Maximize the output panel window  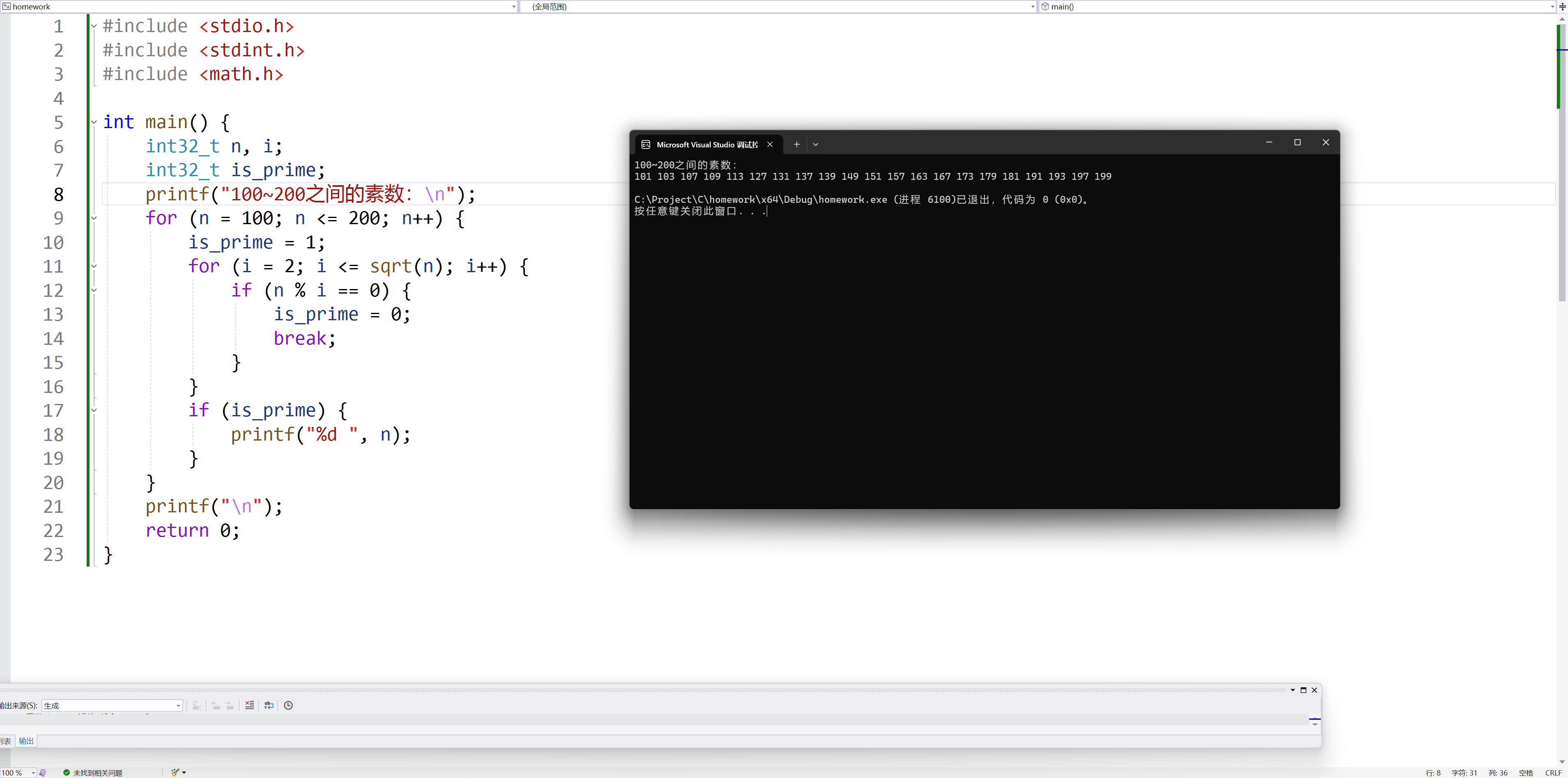(1303, 690)
